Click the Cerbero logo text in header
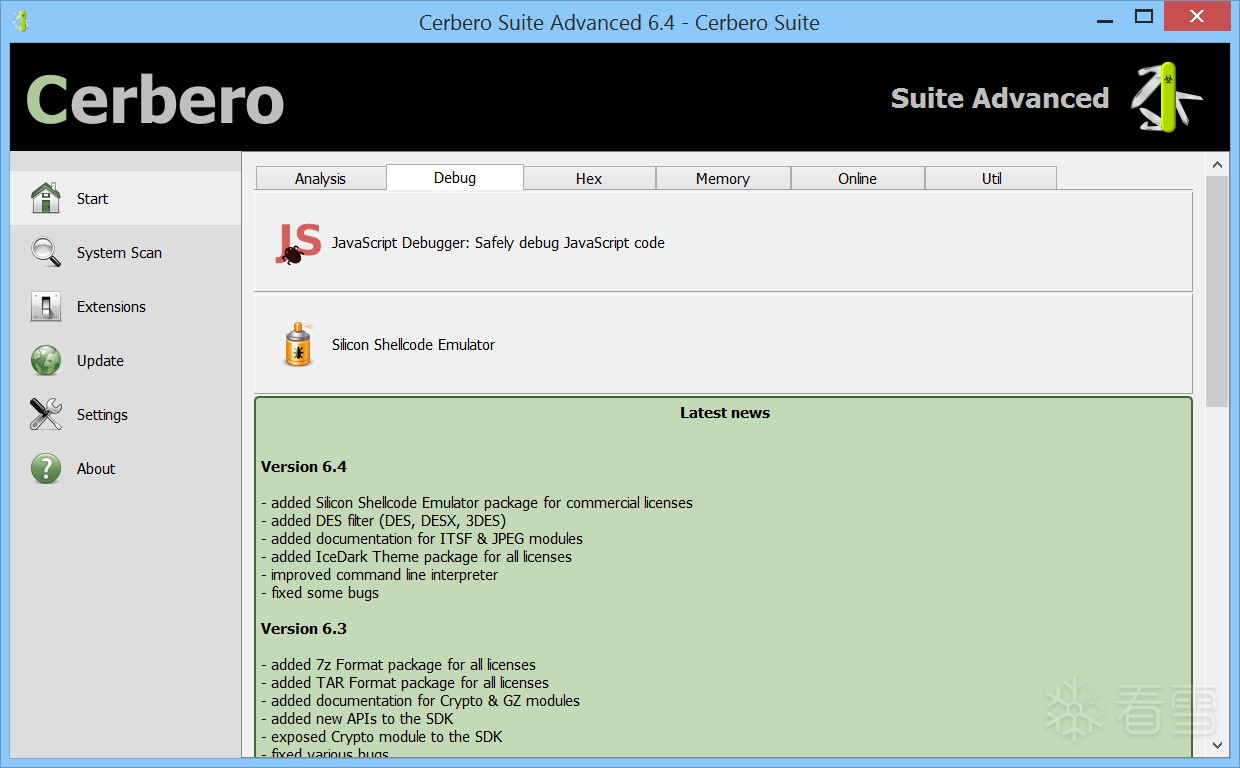The image size is (1240, 768). pyautogui.click(x=155, y=99)
